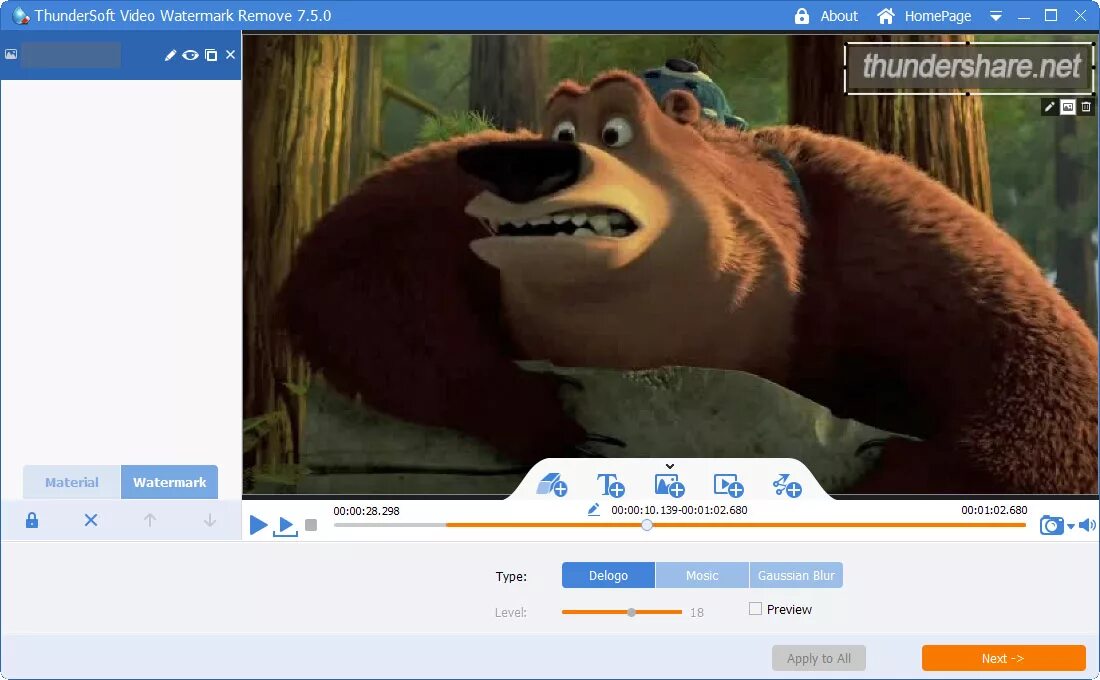Switch to the Material tab
The height and width of the screenshot is (680, 1100).
click(70, 482)
